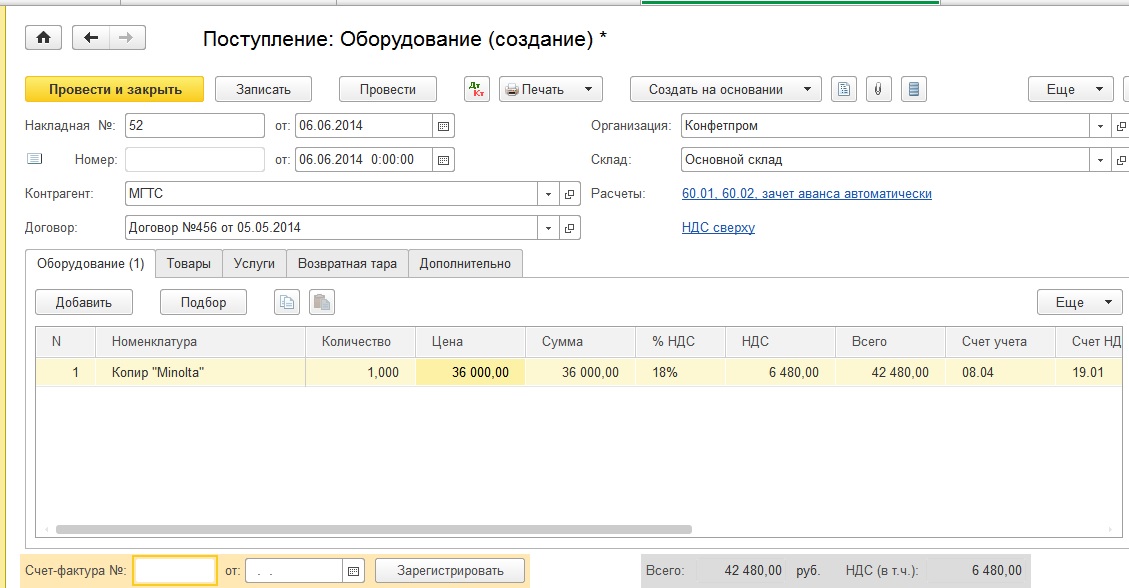Open the НДС сверху link
1129x588 pixels.
(x=718, y=228)
